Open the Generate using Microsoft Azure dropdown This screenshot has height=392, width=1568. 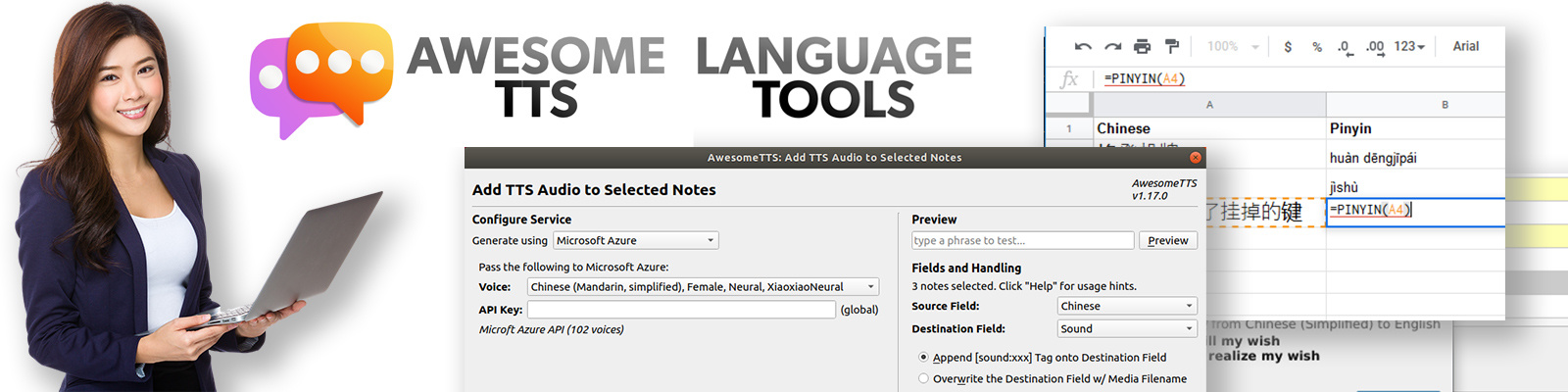pyautogui.click(x=635, y=240)
